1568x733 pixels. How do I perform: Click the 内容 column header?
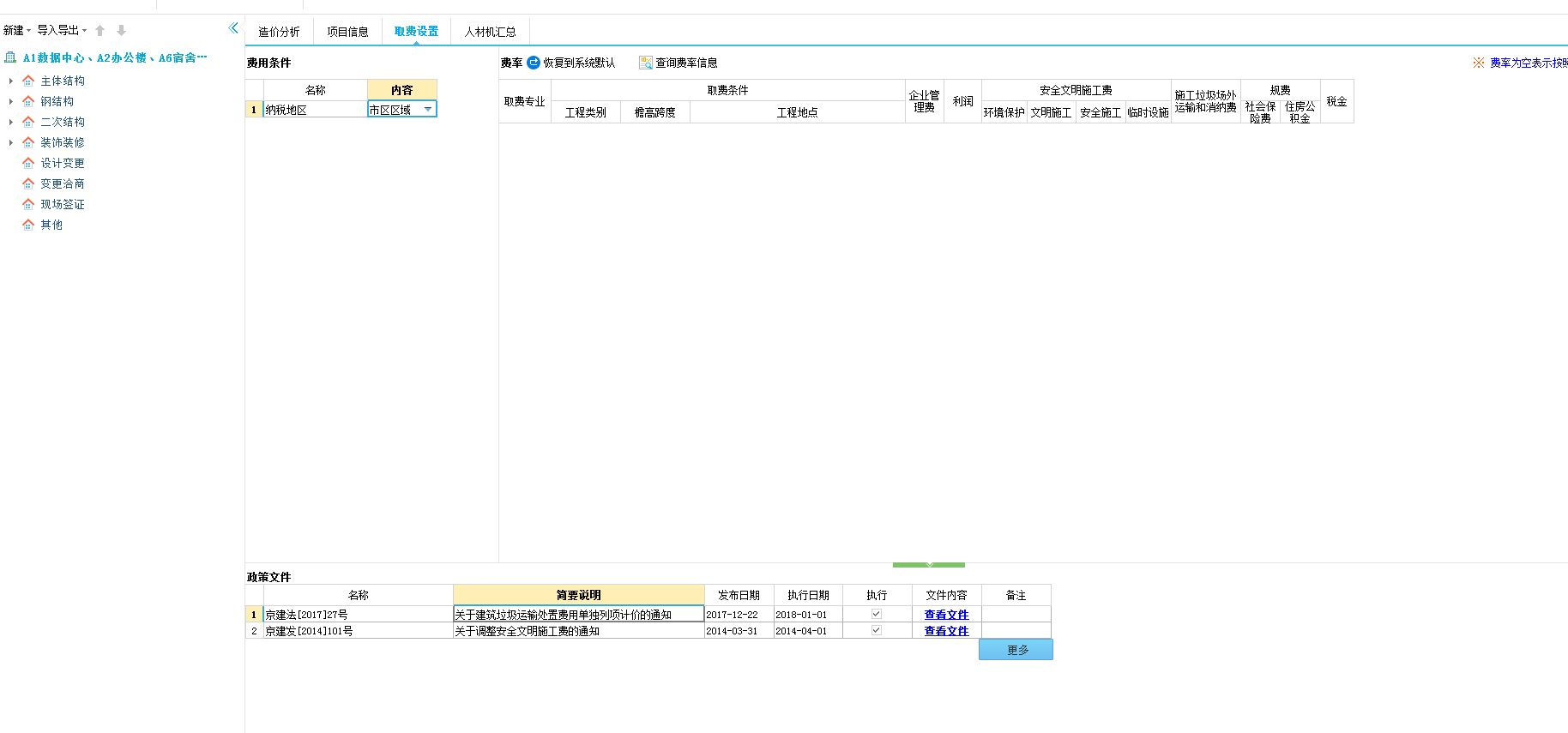[x=402, y=90]
